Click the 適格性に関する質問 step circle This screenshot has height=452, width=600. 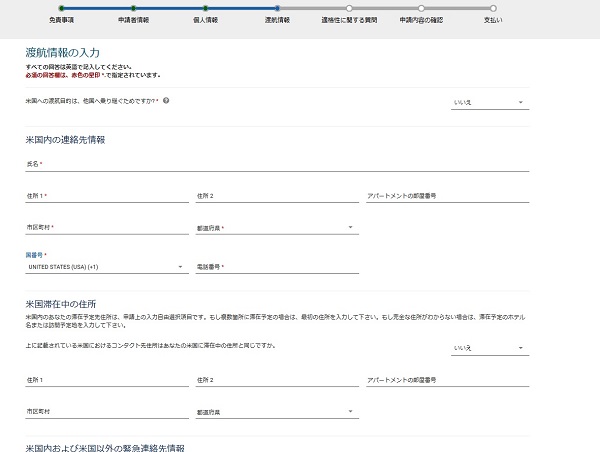tap(349, 8)
